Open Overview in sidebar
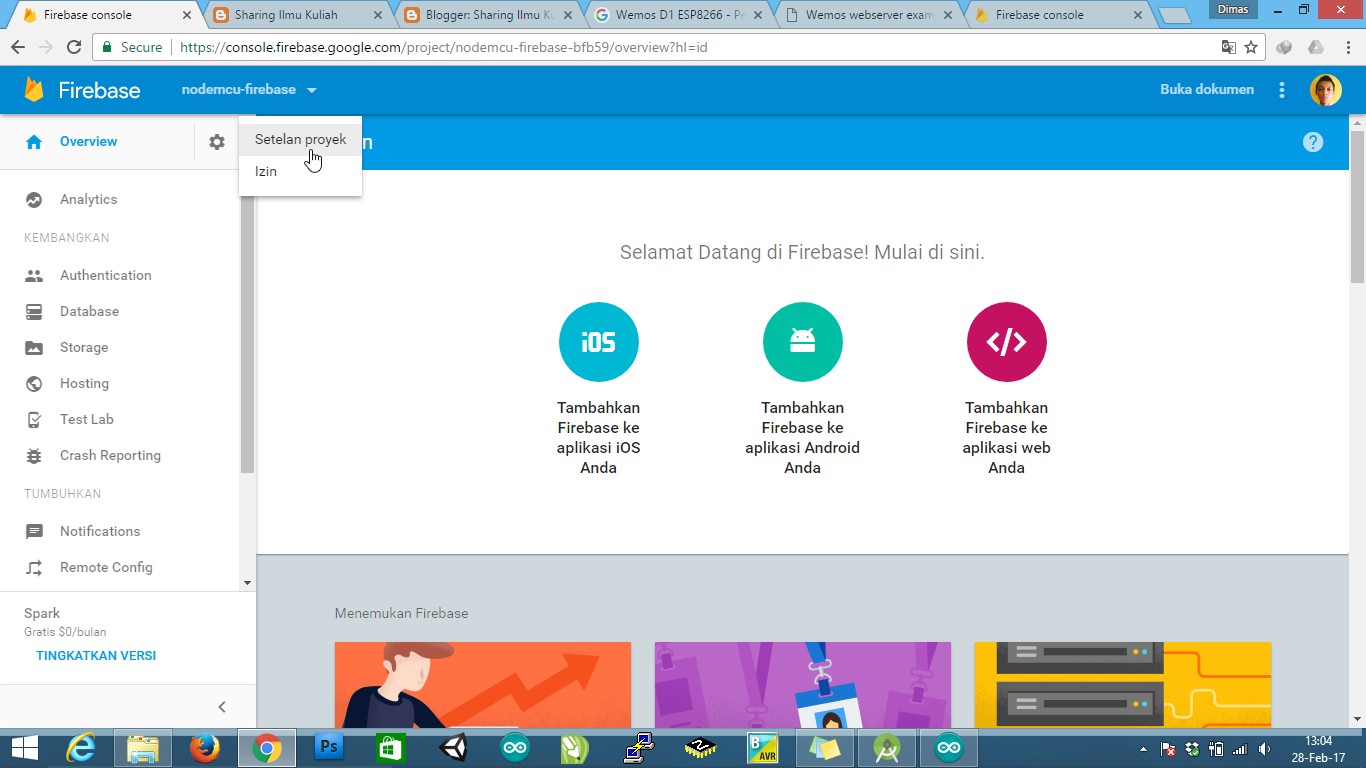 pos(89,142)
